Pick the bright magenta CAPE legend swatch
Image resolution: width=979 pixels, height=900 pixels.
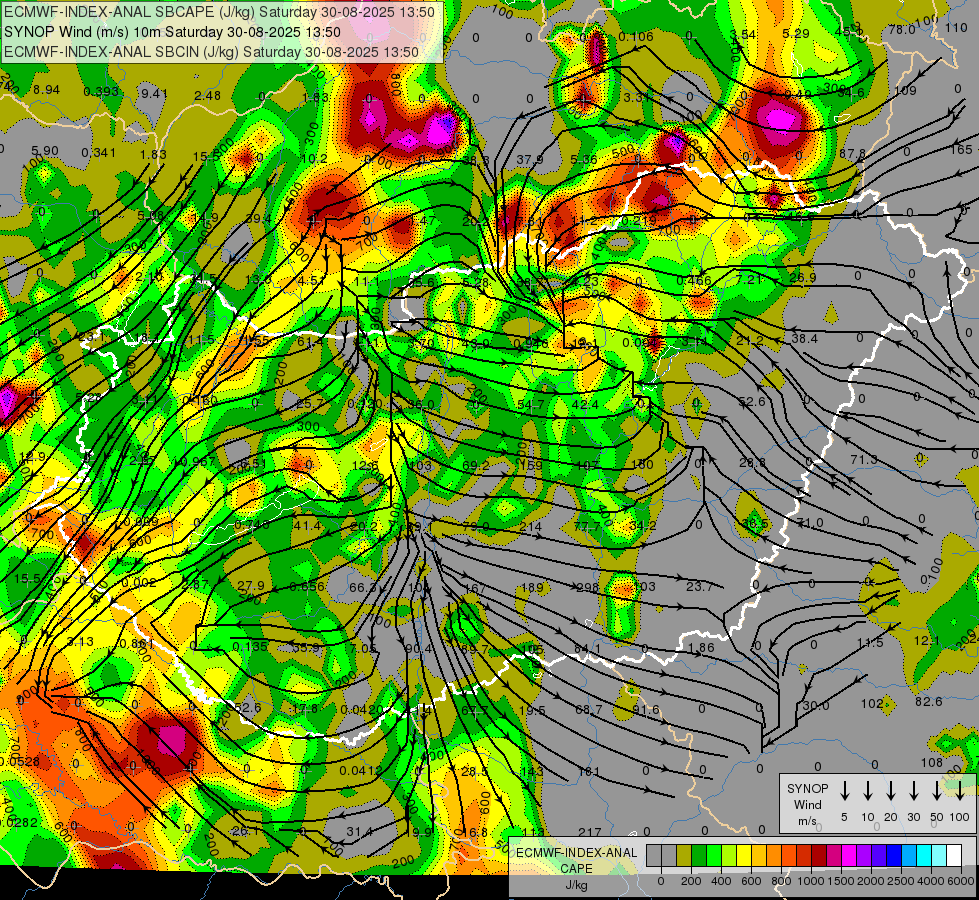point(849,855)
